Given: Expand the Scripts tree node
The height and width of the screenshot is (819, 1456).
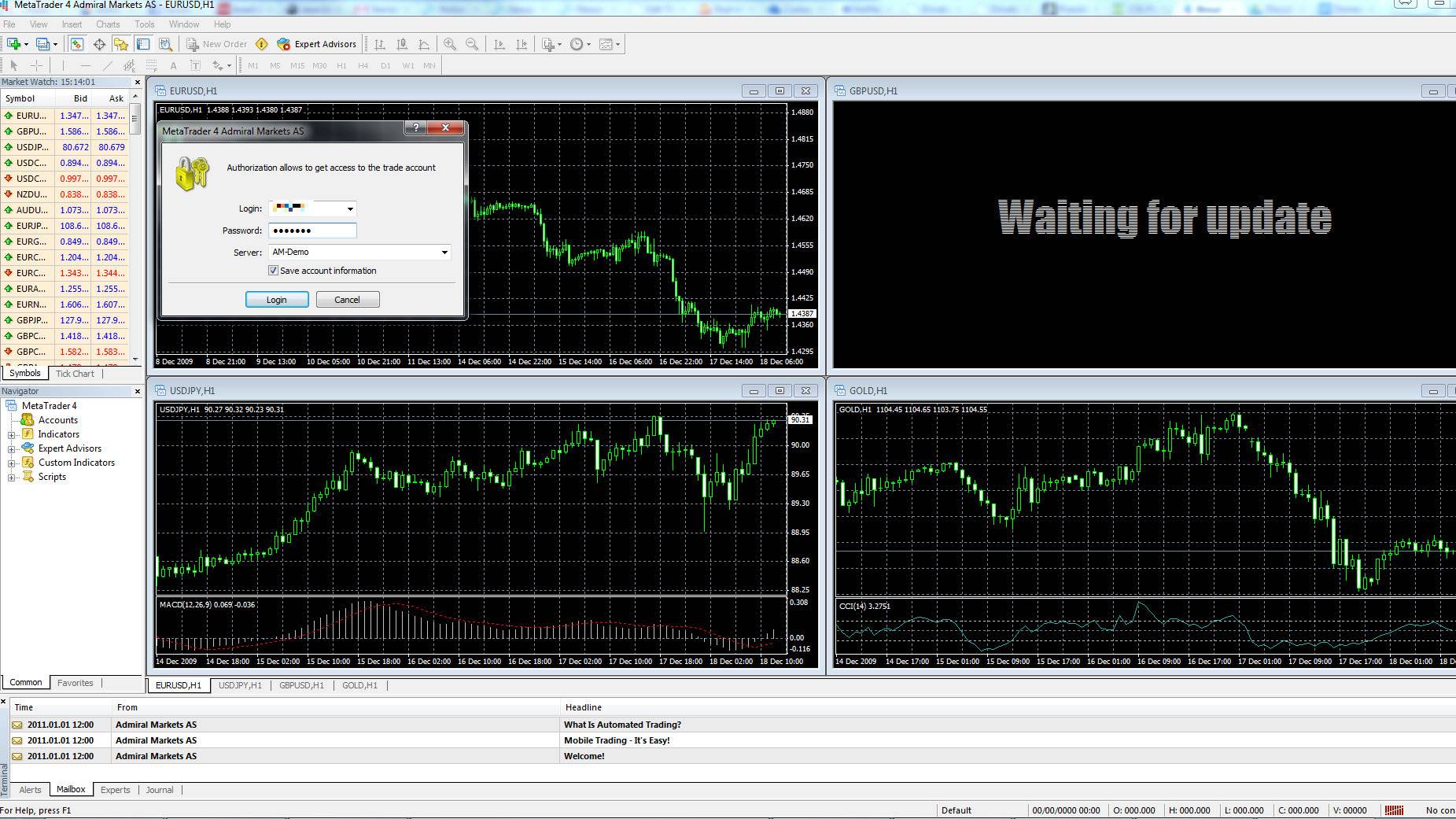Looking at the screenshot, I should coord(12,478).
